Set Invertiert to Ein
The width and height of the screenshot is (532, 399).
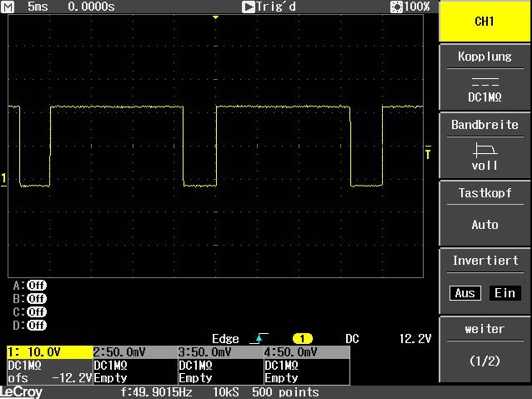tap(505, 293)
